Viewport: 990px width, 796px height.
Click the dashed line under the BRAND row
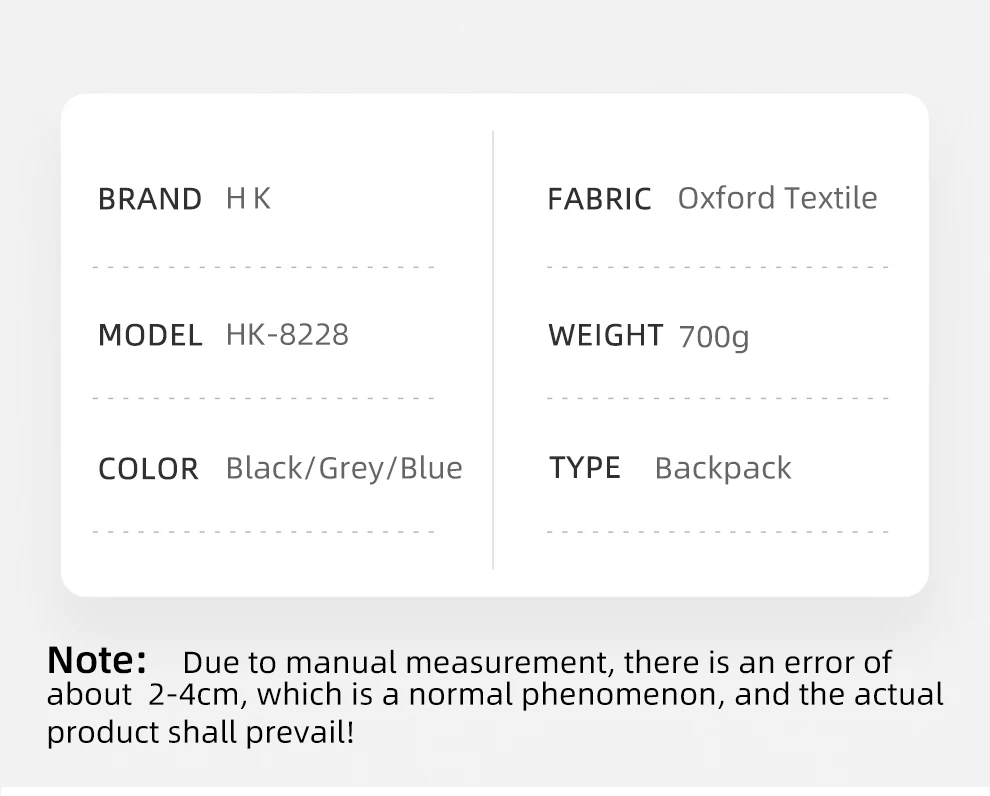[x=263, y=267]
